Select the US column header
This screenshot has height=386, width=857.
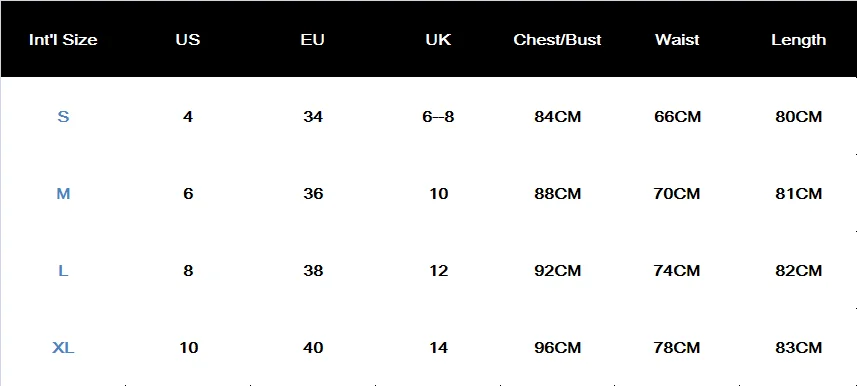(x=187, y=40)
